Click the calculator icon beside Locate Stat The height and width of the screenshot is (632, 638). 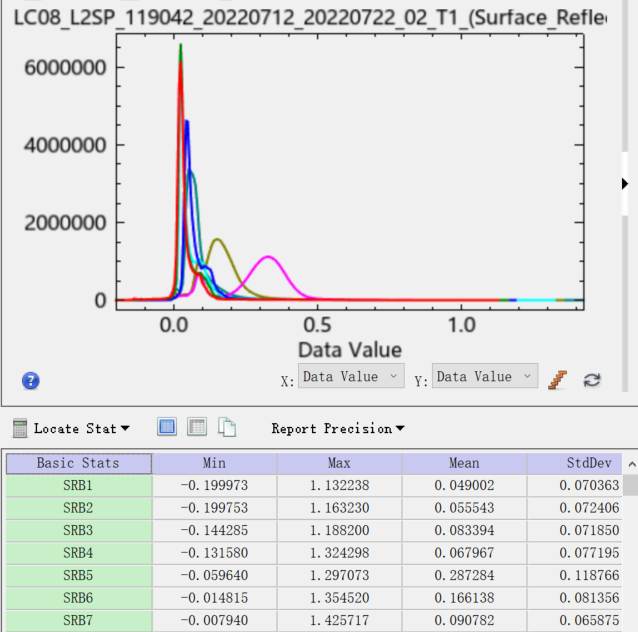pos(20,428)
